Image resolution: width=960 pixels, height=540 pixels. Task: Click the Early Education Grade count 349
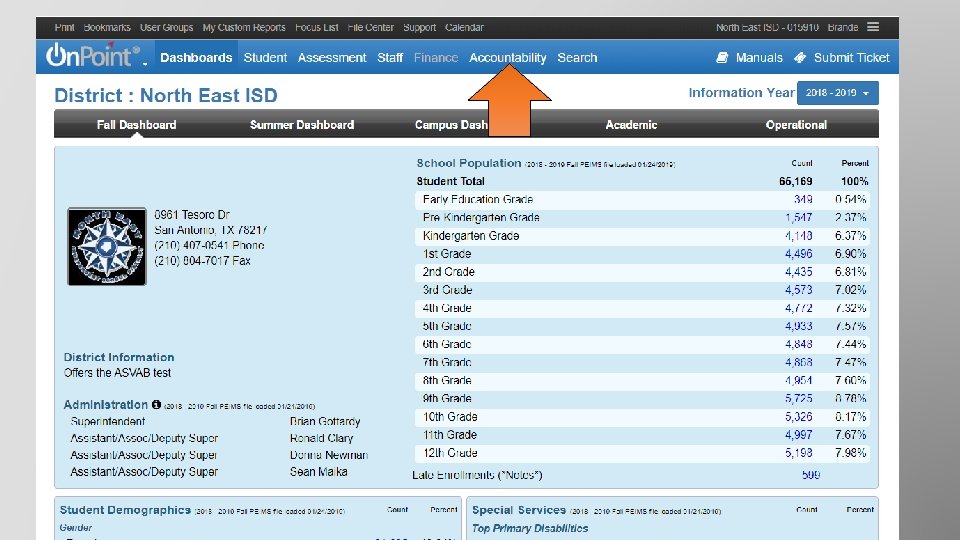point(803,200)
